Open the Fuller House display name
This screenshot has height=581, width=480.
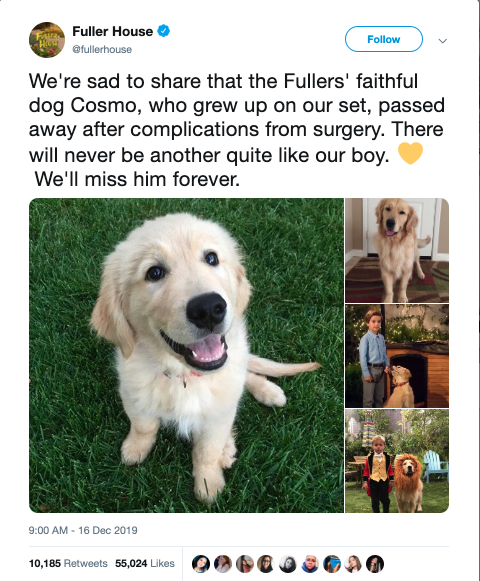pos(112,31)
